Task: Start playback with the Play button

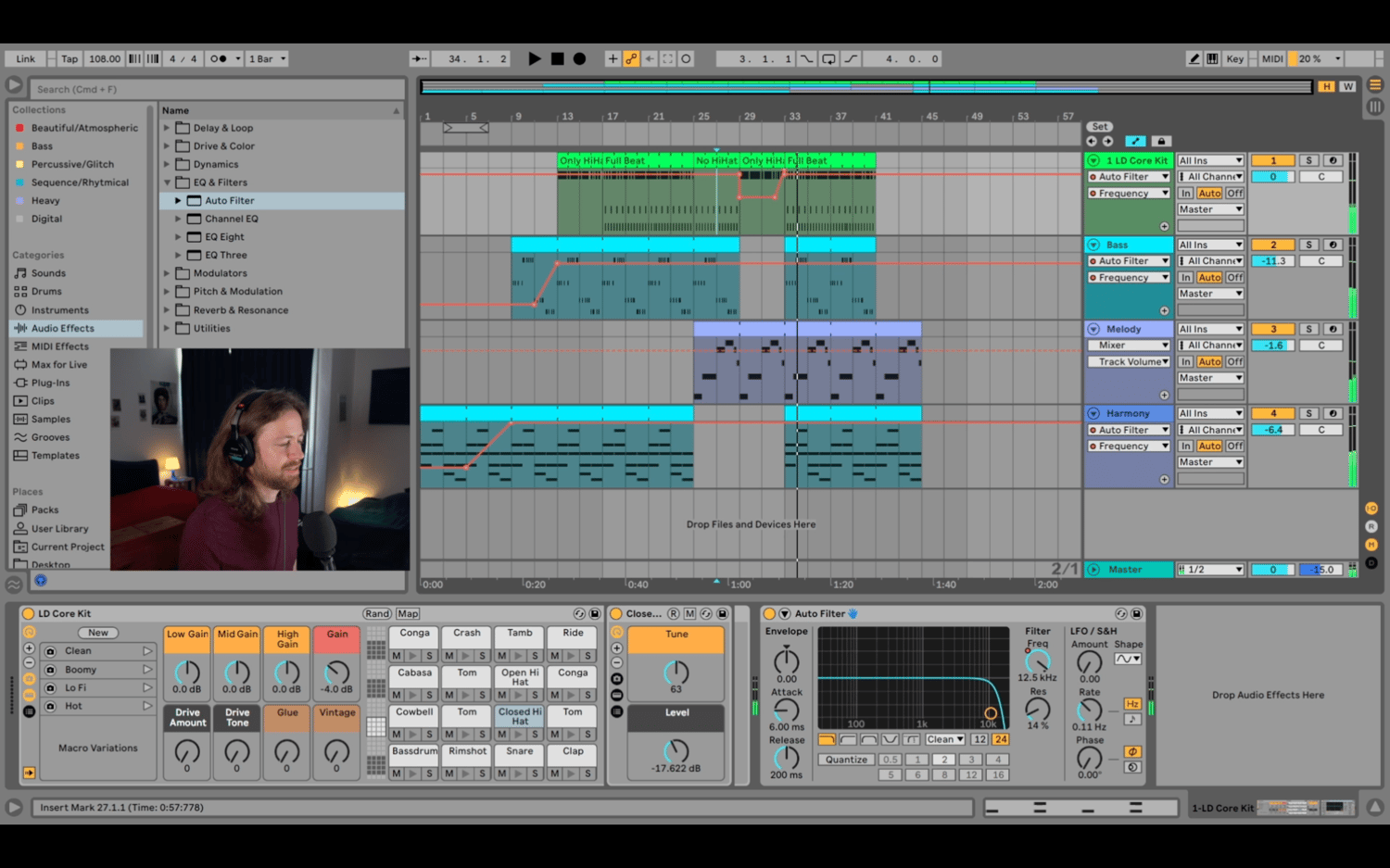Action: (x=535, y=58)
